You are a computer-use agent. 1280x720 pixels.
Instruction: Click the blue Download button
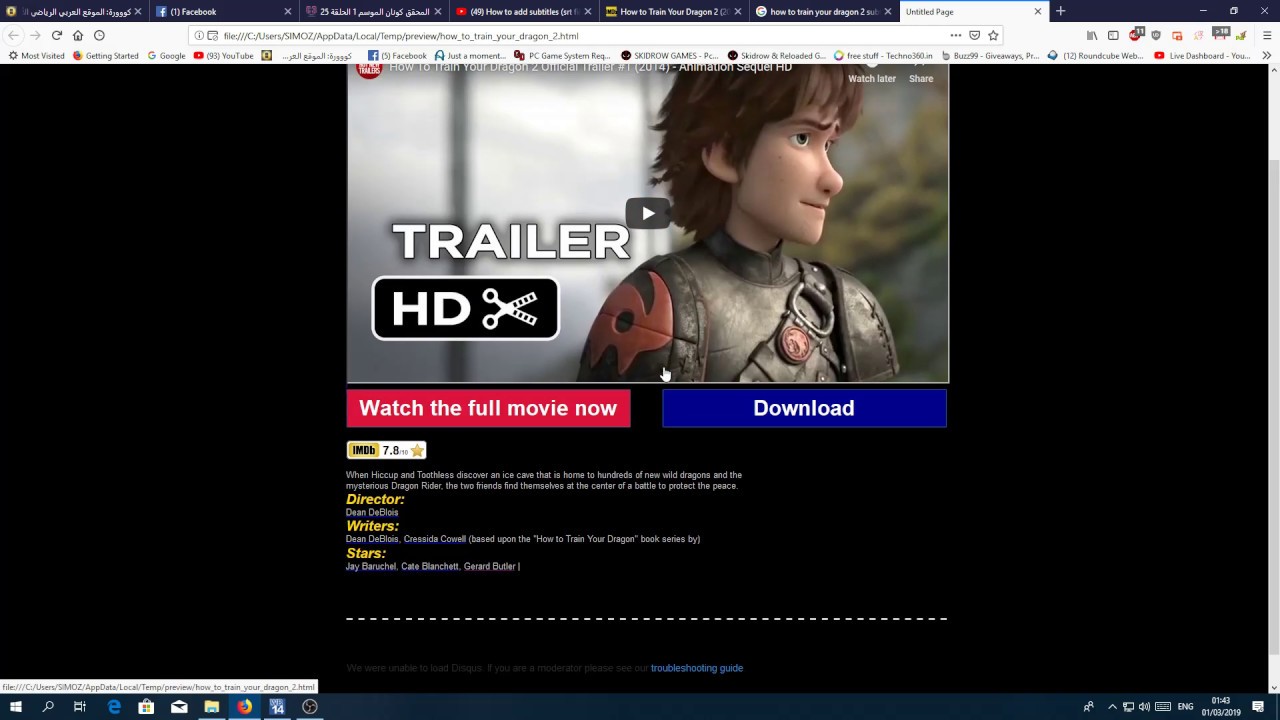click(x=804, y=408)
